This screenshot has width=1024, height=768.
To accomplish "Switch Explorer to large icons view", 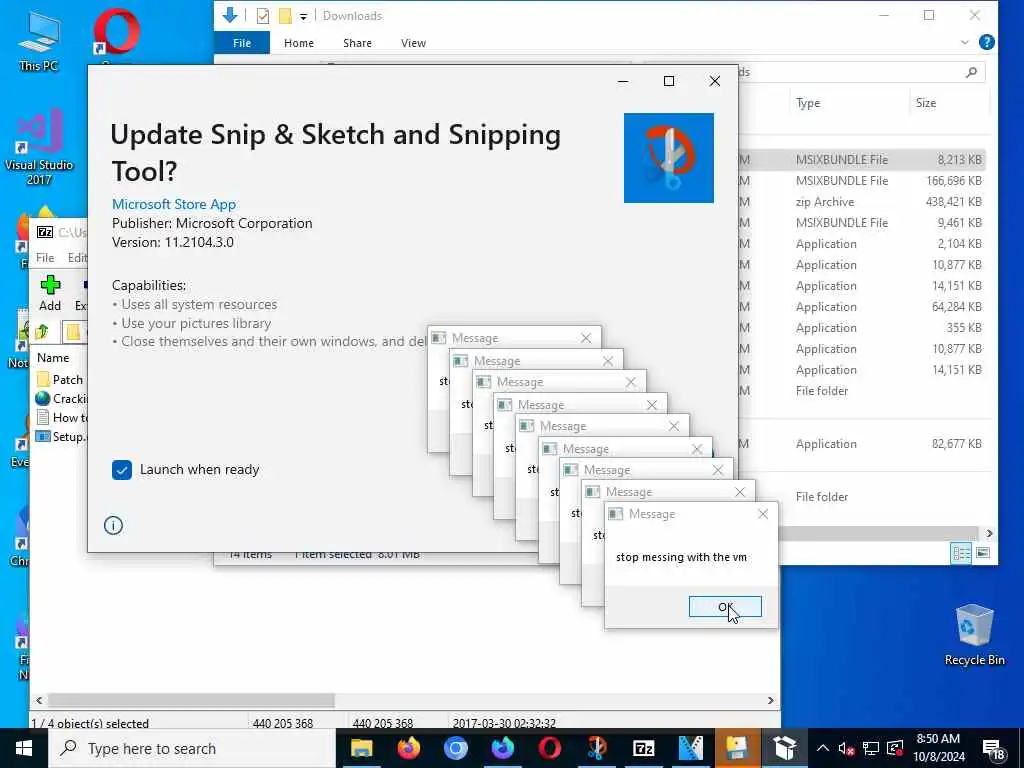I will [x=982, y=553].
